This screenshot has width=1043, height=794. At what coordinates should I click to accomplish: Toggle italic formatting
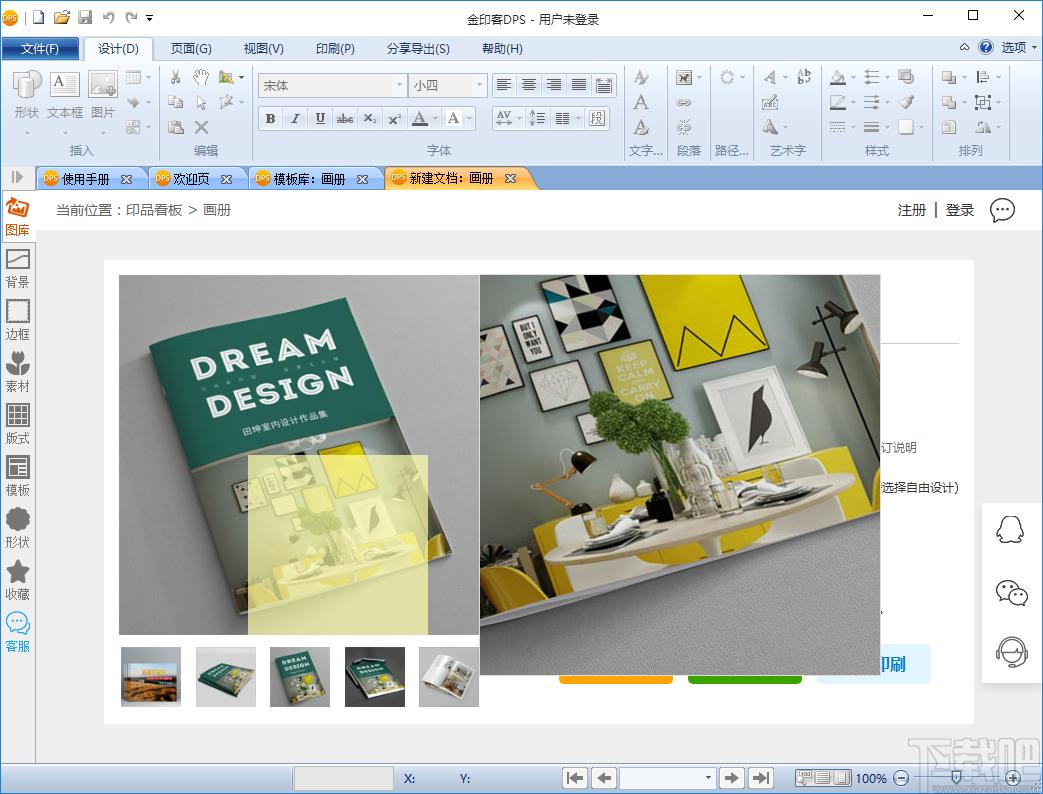coord(295,118)
